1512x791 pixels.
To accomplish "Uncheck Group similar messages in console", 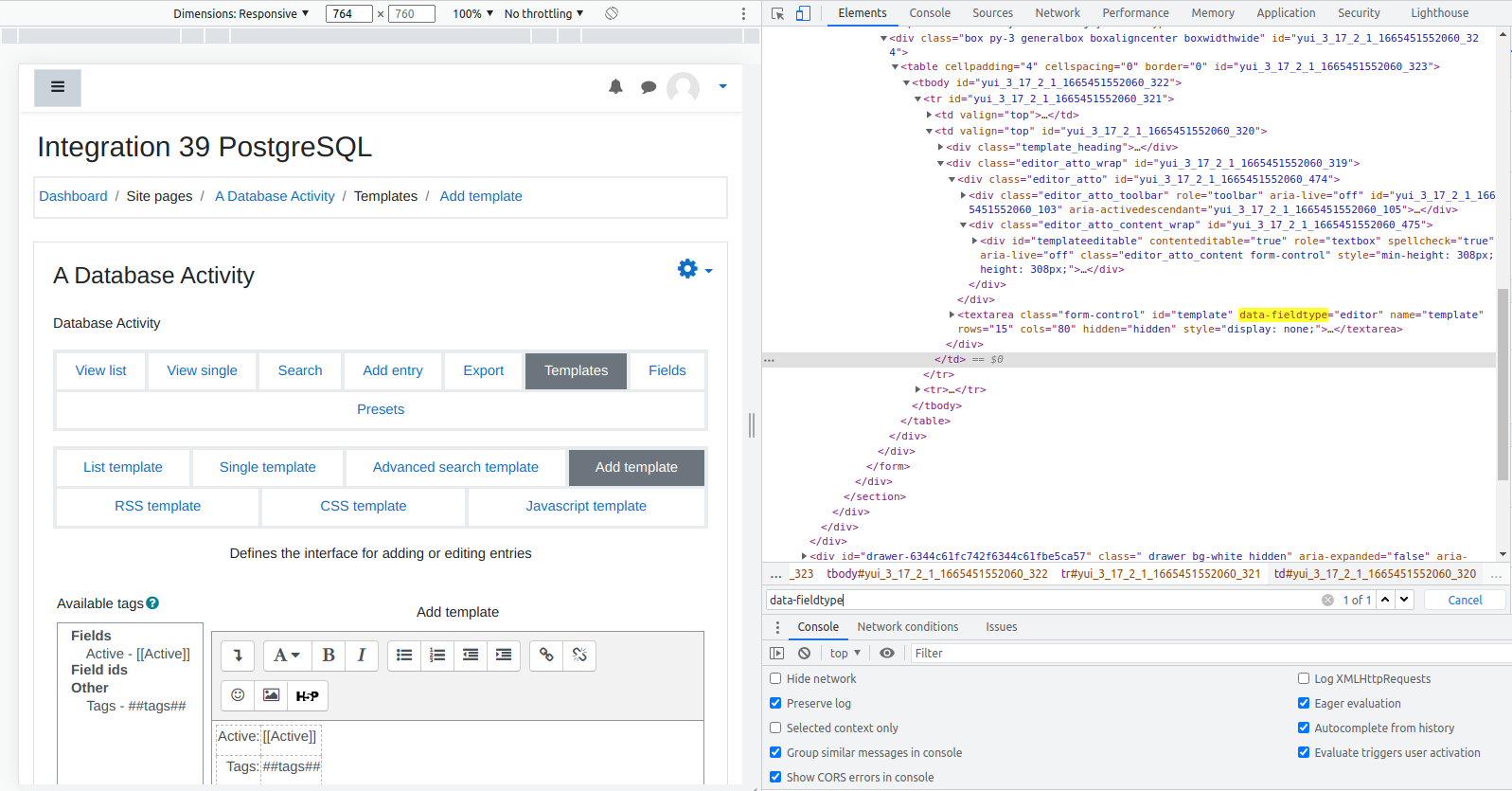I will click(x=775, y=752).
